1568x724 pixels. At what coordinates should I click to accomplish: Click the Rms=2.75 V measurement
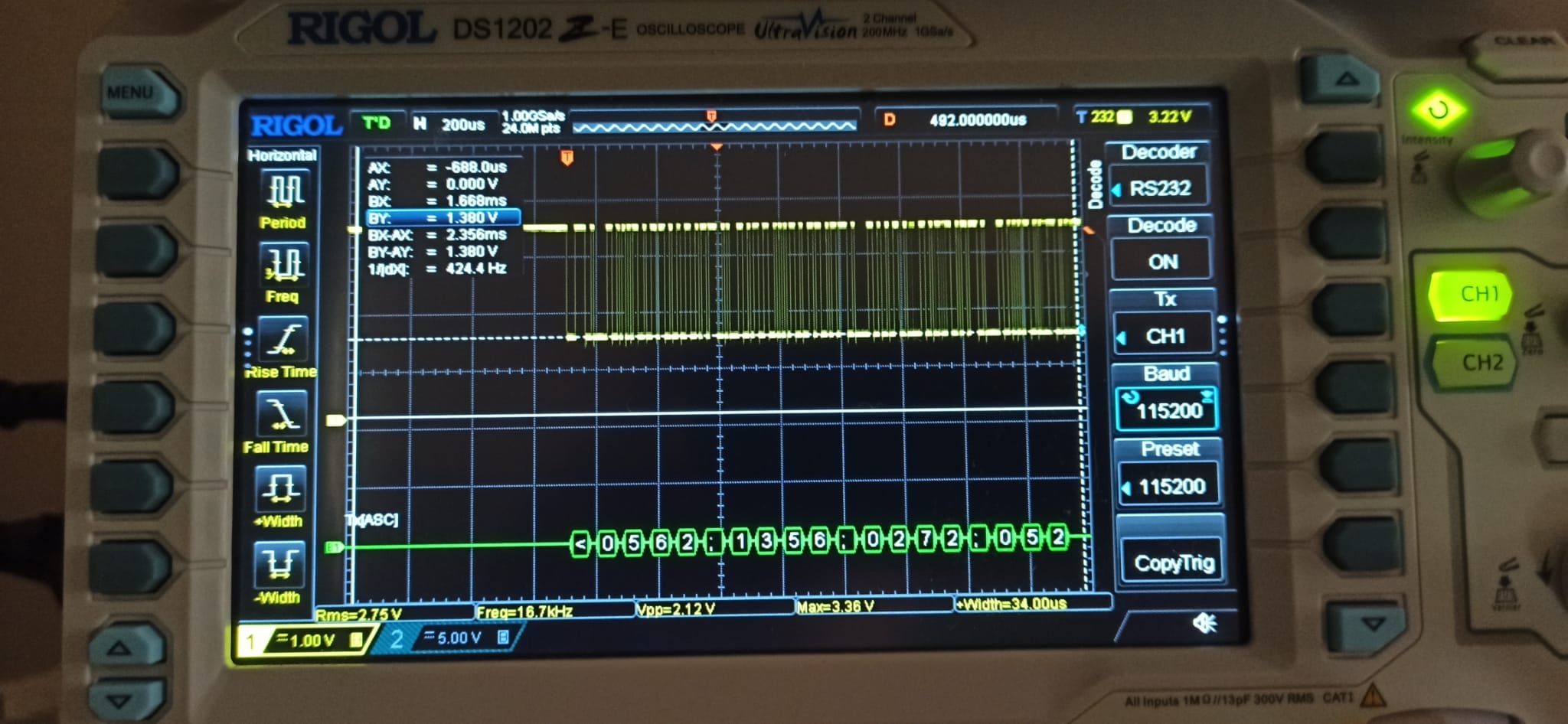358,615
